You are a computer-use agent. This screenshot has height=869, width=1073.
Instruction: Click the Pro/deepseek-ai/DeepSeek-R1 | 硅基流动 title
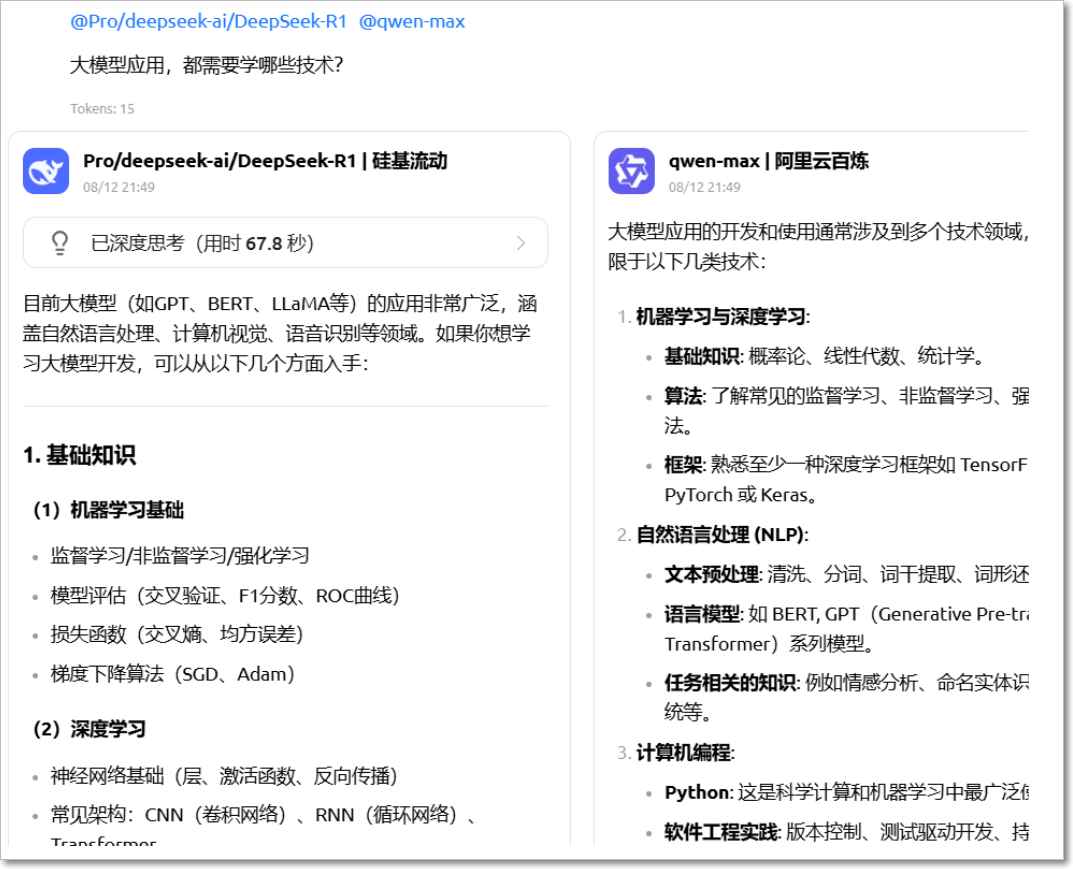(x=266, y=161)
